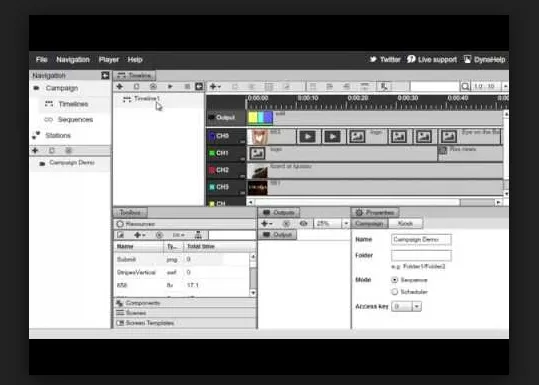Toggle the timeline list panel dark icon

pos(199,86)
